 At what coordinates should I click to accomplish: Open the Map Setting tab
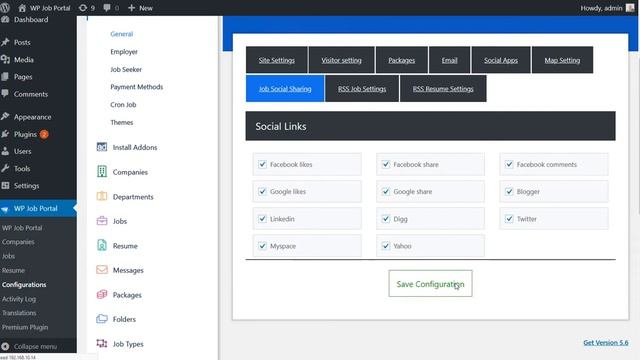[x=562, y=60]
